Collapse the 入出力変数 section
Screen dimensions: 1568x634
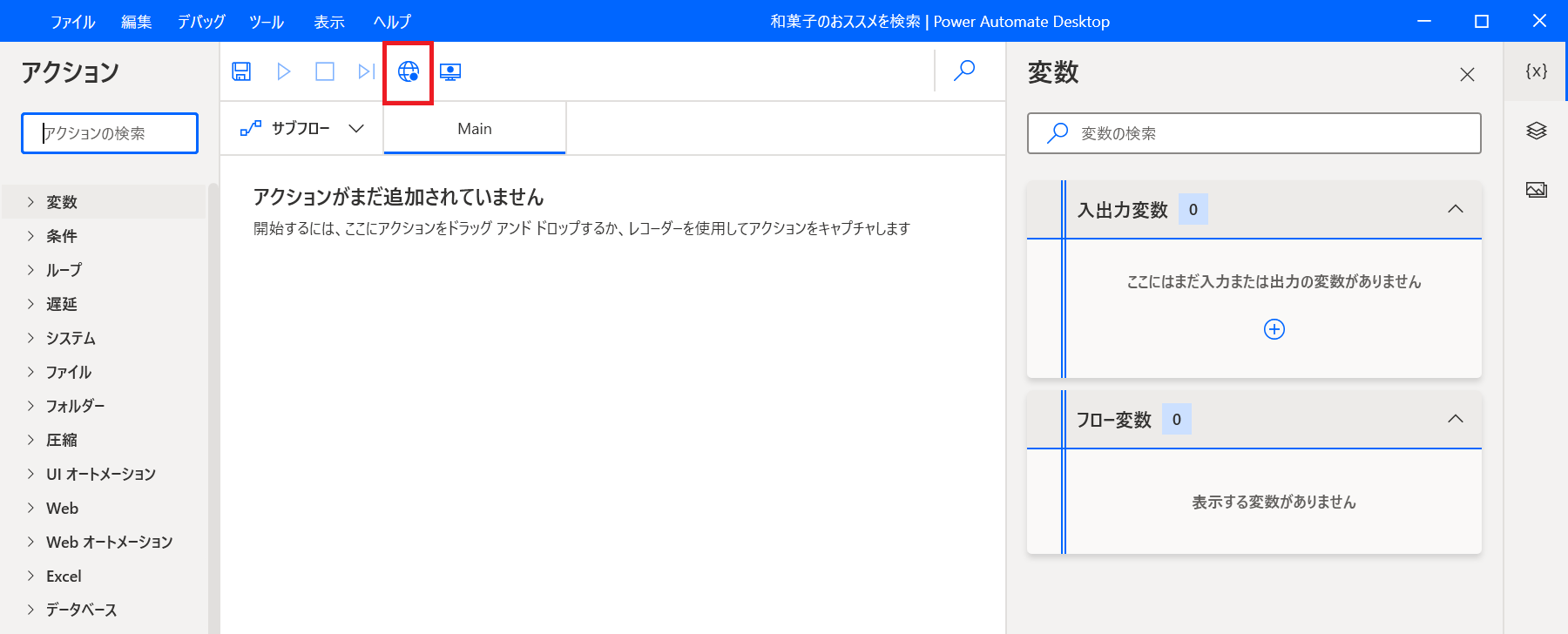tap(1455, 209)
